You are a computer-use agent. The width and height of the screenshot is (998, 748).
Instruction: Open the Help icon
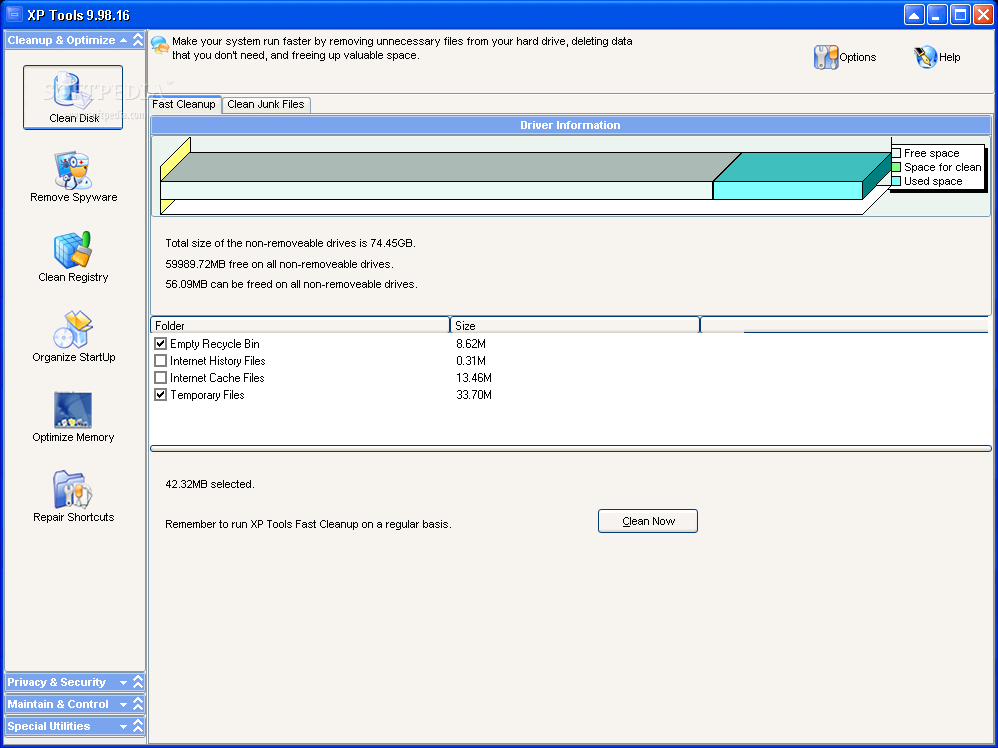[937, 57]
